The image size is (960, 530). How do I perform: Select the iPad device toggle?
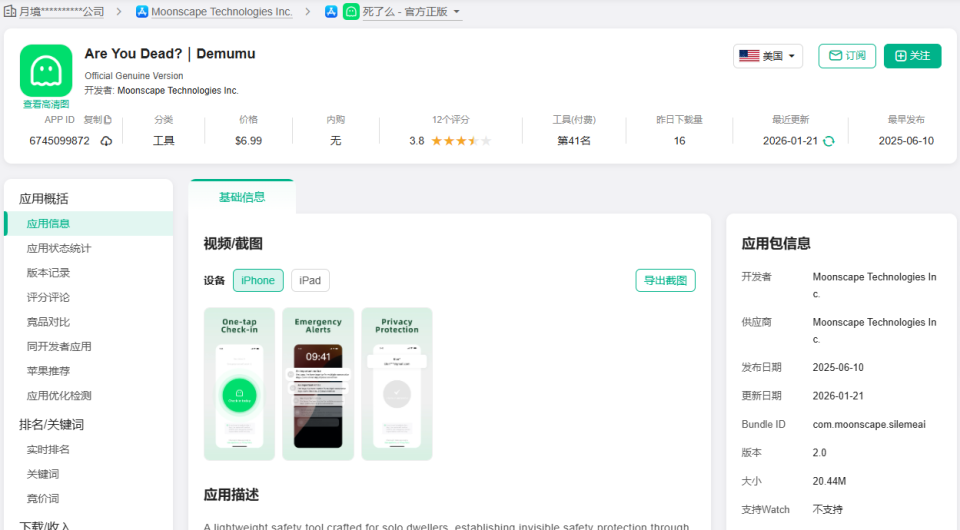(310, 280)
